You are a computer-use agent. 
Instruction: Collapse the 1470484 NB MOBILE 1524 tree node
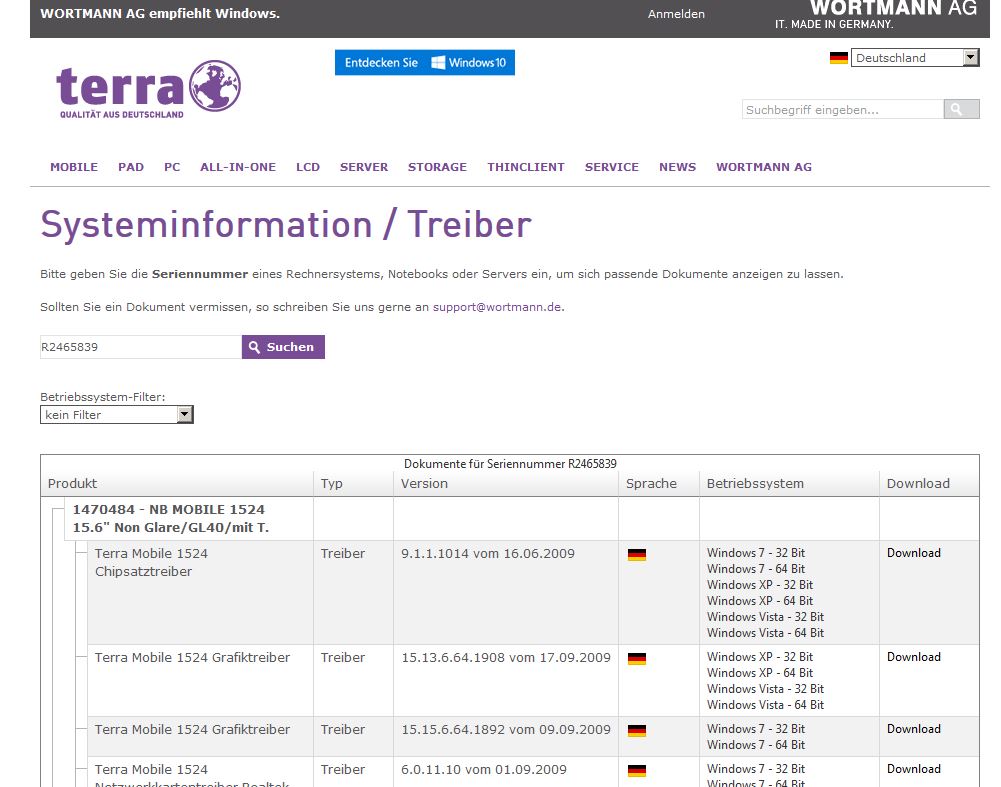click(57, 509)
